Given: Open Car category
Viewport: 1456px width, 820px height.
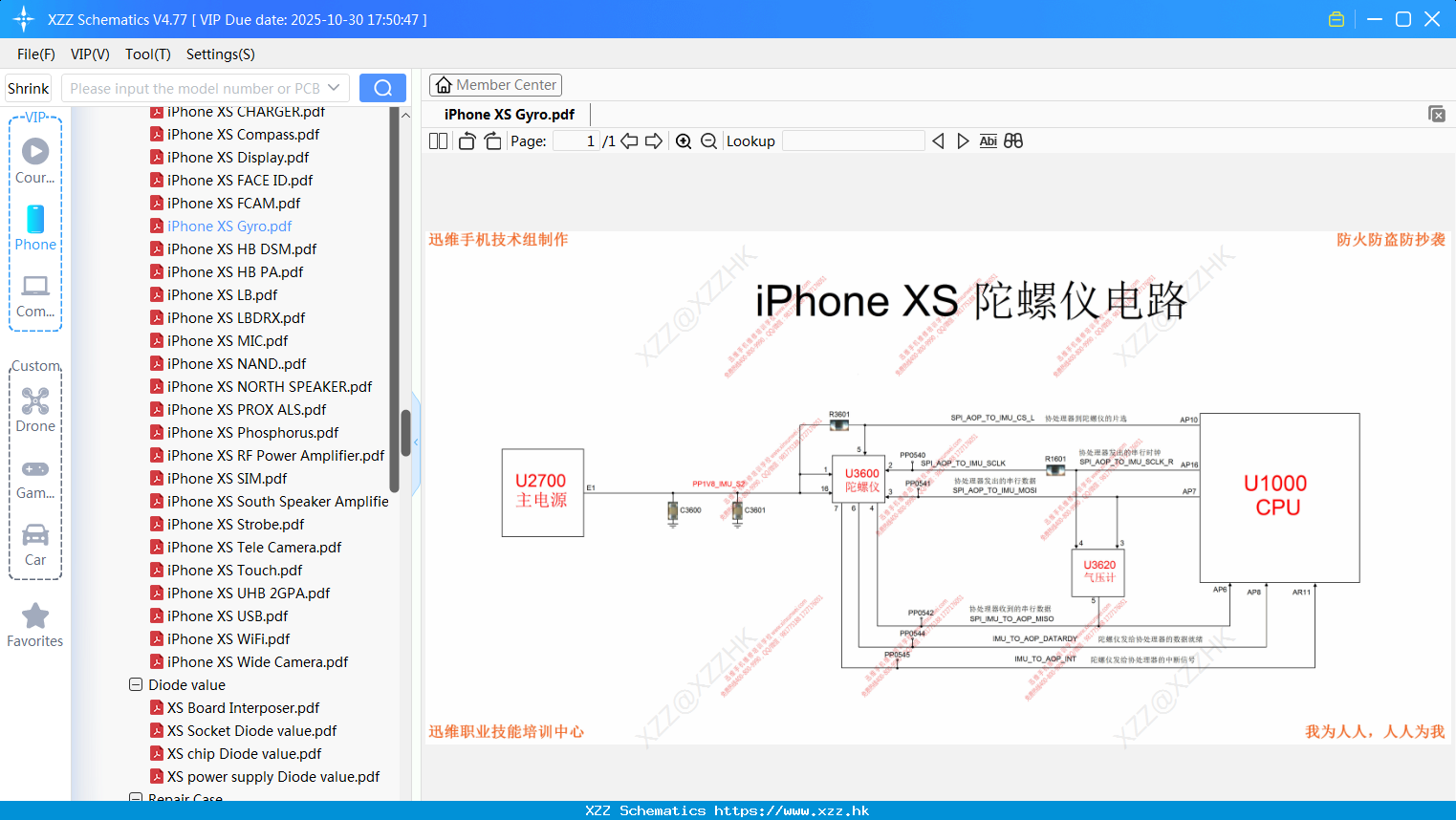Looking at the screenshot, I should 35,545.
